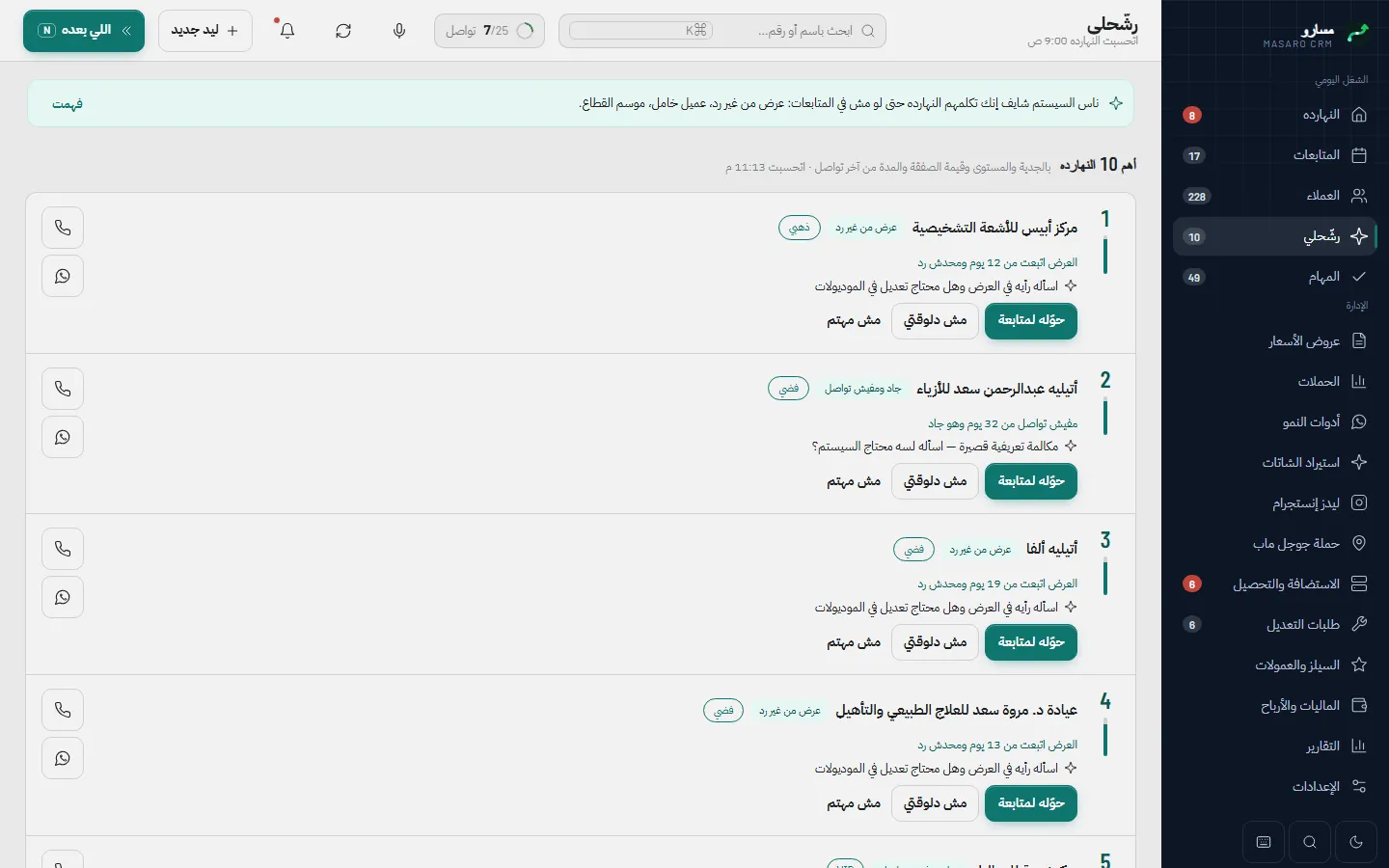Open حملة جوجل ماب
This screenshot has height=868, width=1389.
tap(1274, 543)
